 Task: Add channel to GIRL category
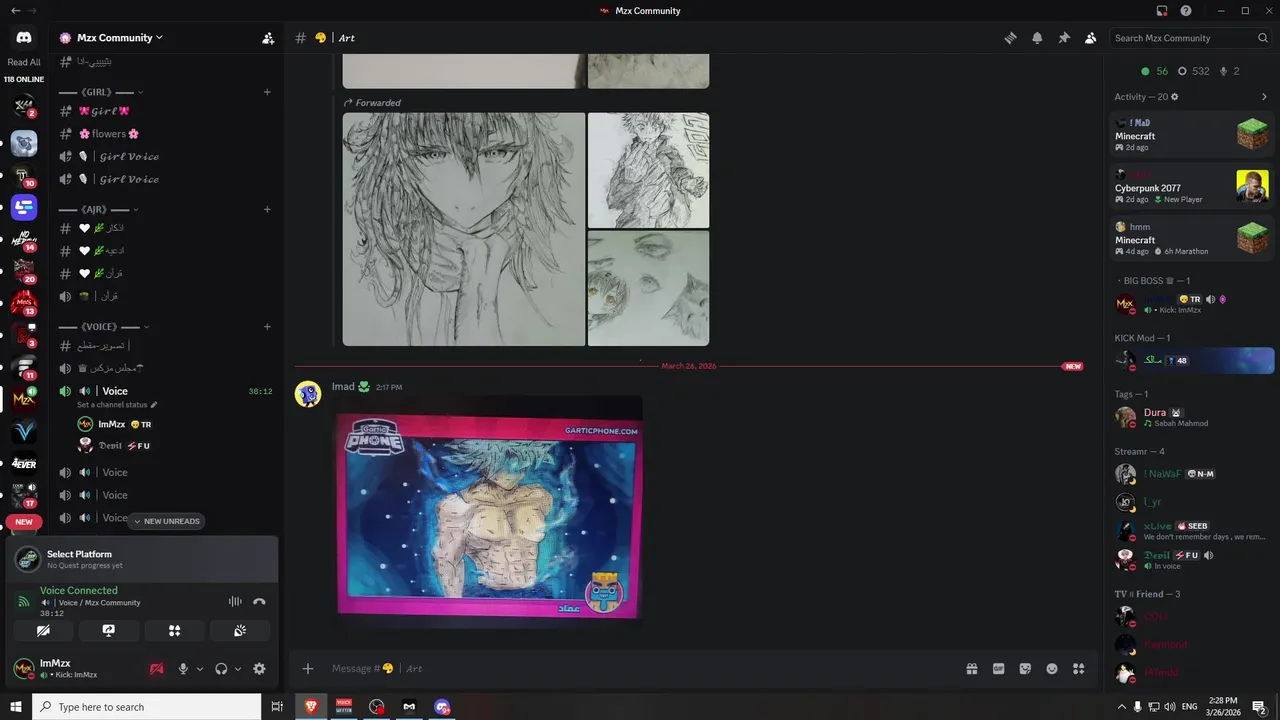pyautogui.click(x=267, y=92)
